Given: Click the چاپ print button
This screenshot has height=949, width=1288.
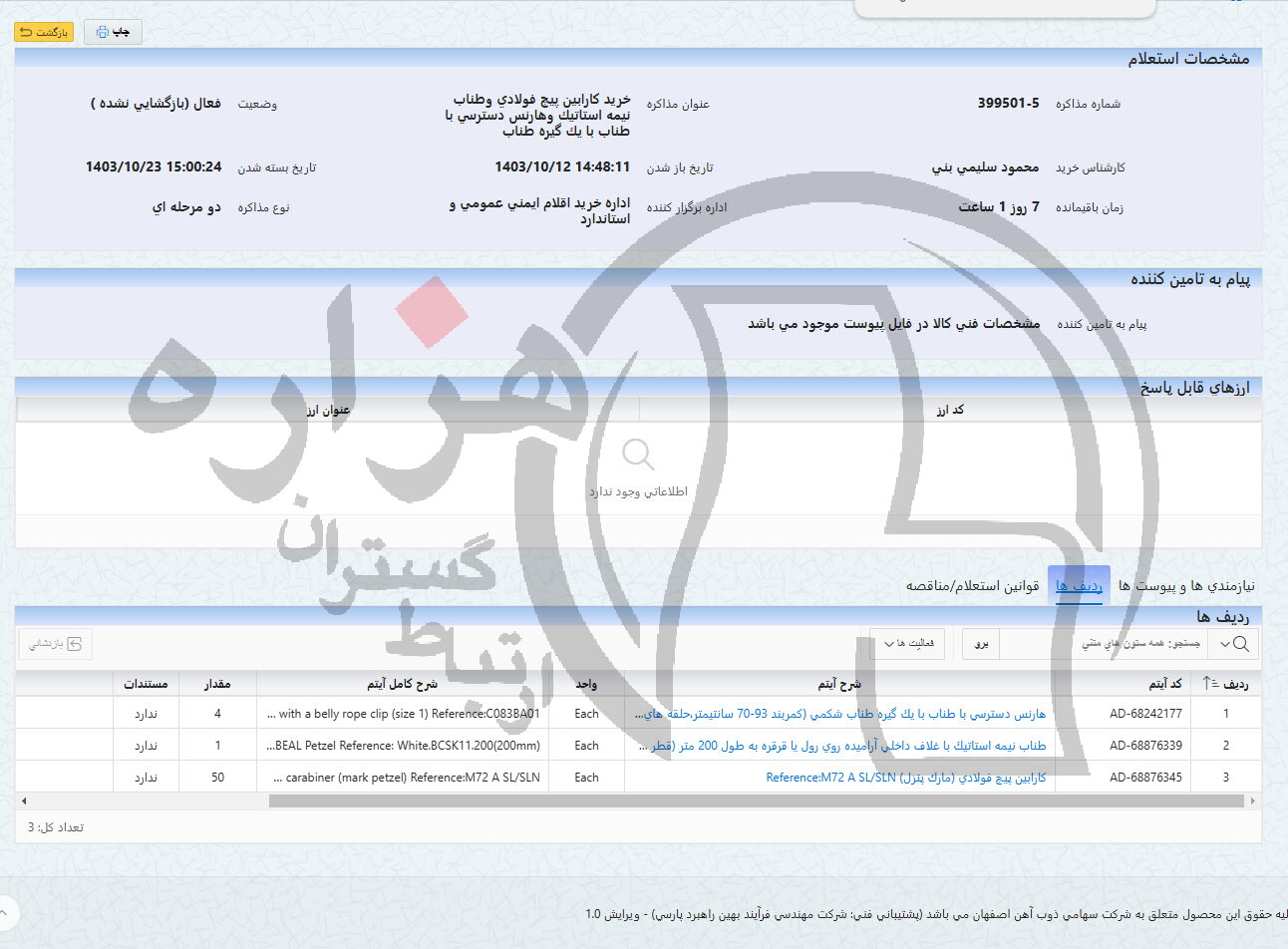Looking at the screenshot, I should (113, 32).
